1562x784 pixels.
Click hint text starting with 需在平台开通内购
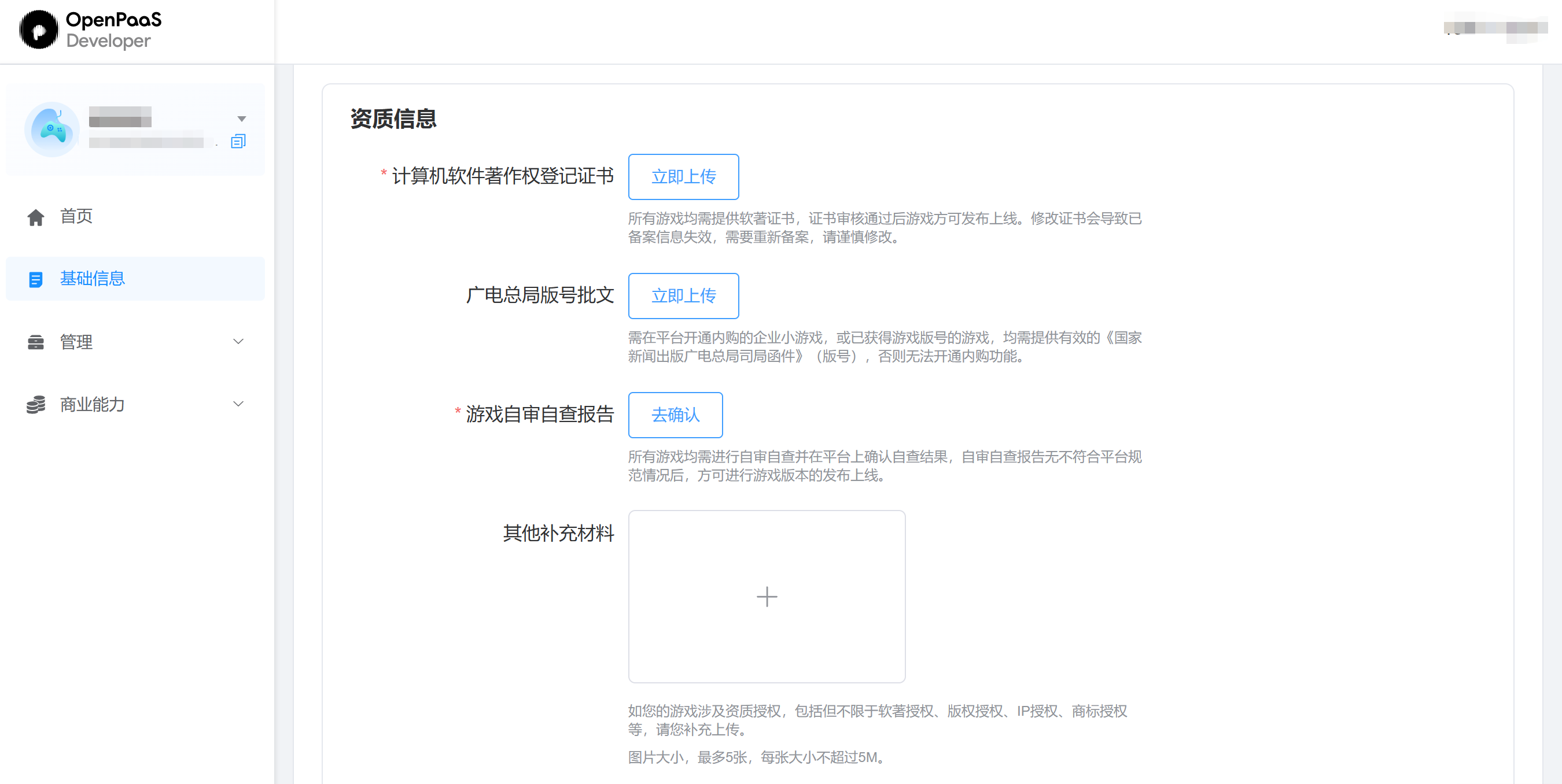click(x=885, y=347)
